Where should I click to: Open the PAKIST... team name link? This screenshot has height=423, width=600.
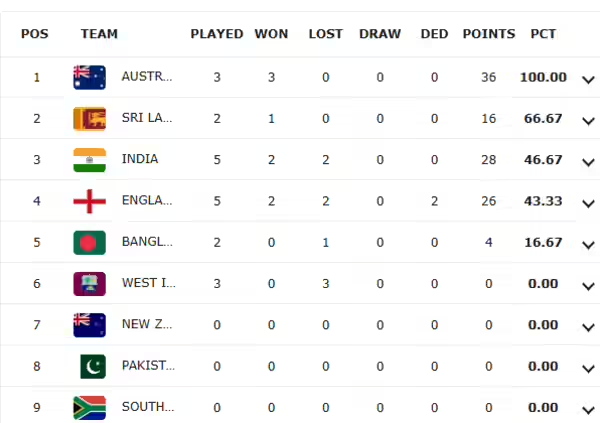[148, 367]
